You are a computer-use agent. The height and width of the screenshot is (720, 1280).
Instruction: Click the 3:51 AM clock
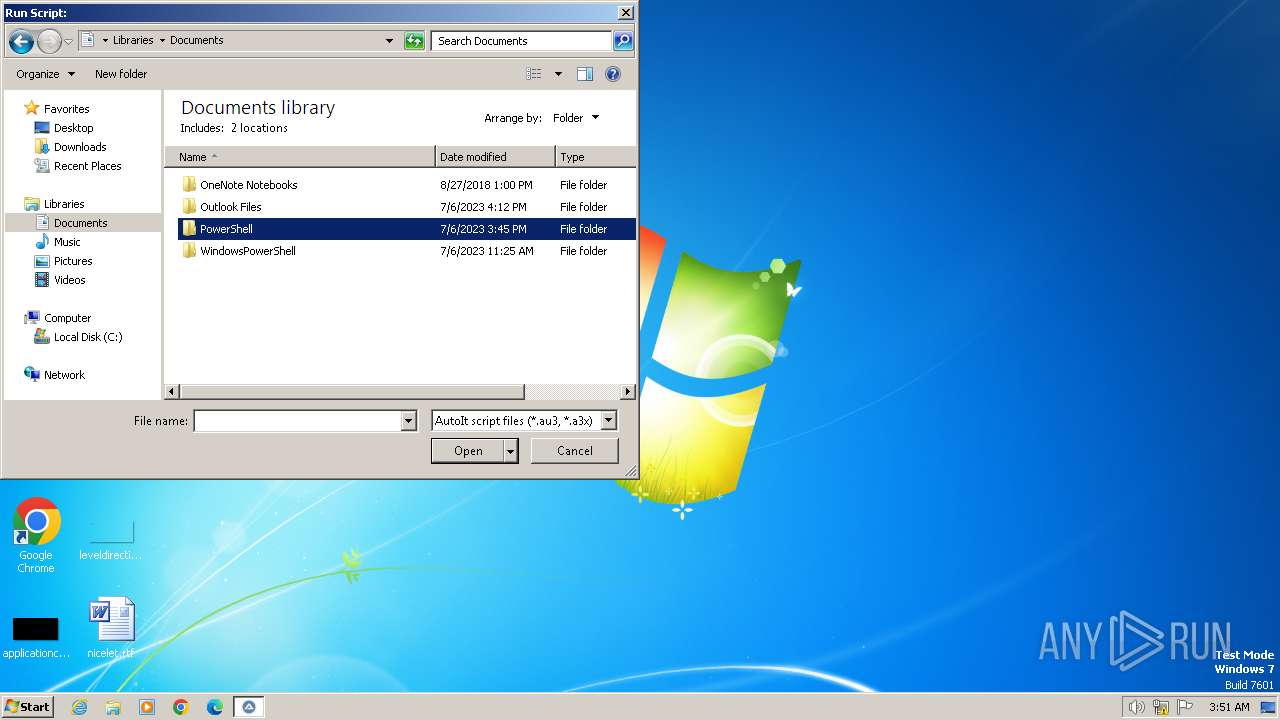[x=1229, y=707]
